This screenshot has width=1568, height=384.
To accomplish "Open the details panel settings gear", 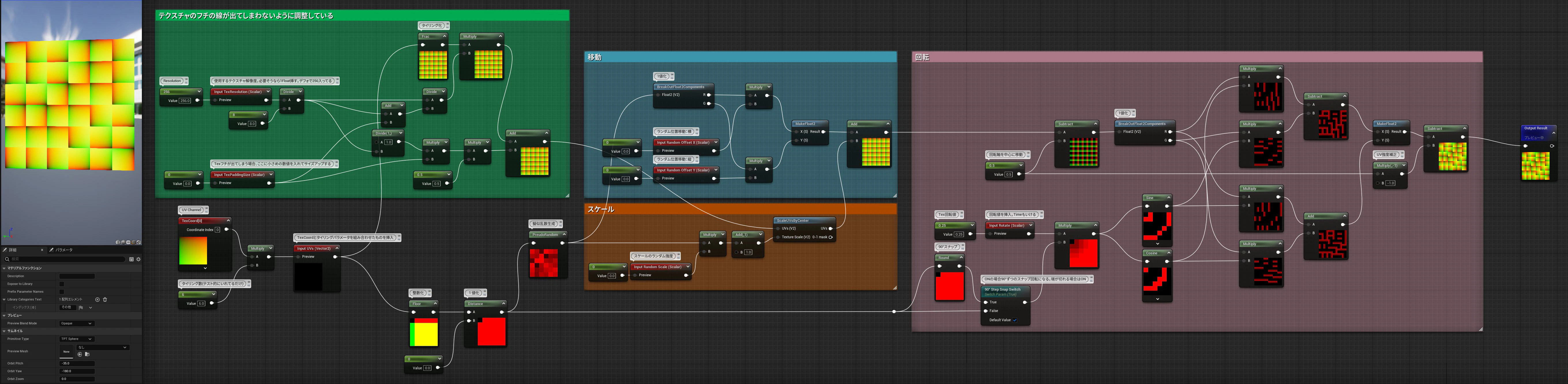I will click(138, 259).
